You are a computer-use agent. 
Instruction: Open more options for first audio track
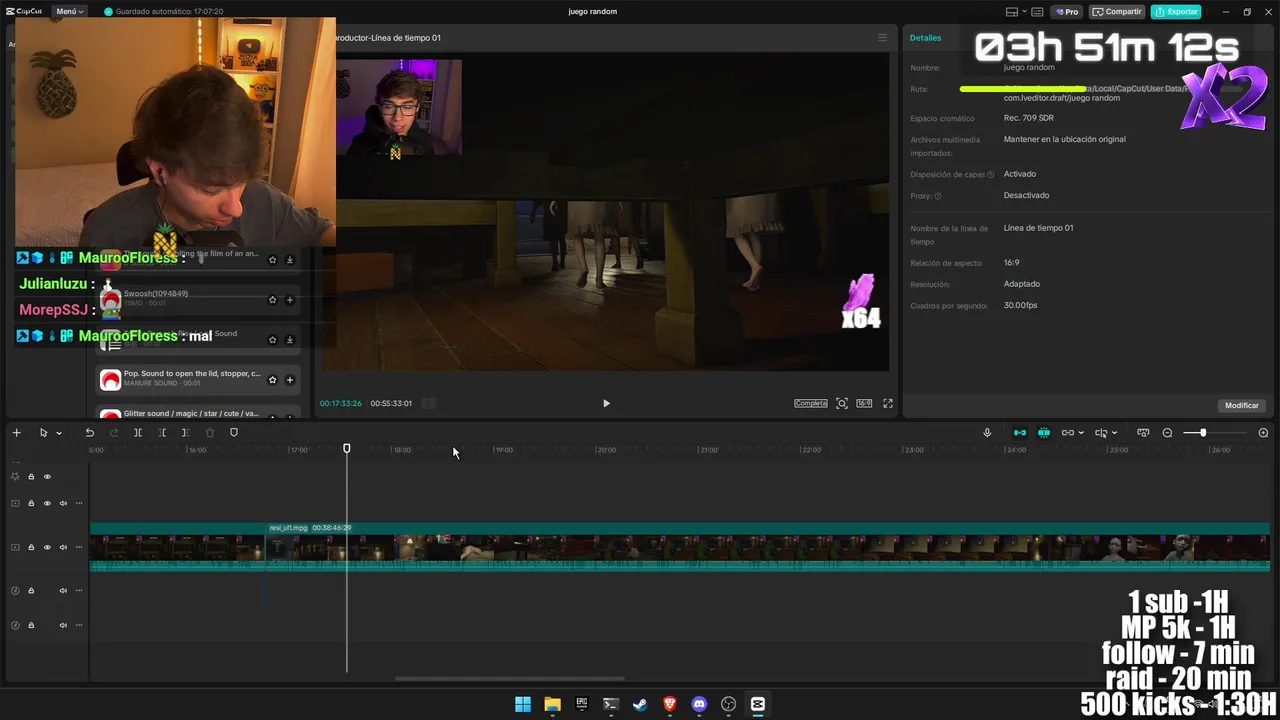click(79, 591)
